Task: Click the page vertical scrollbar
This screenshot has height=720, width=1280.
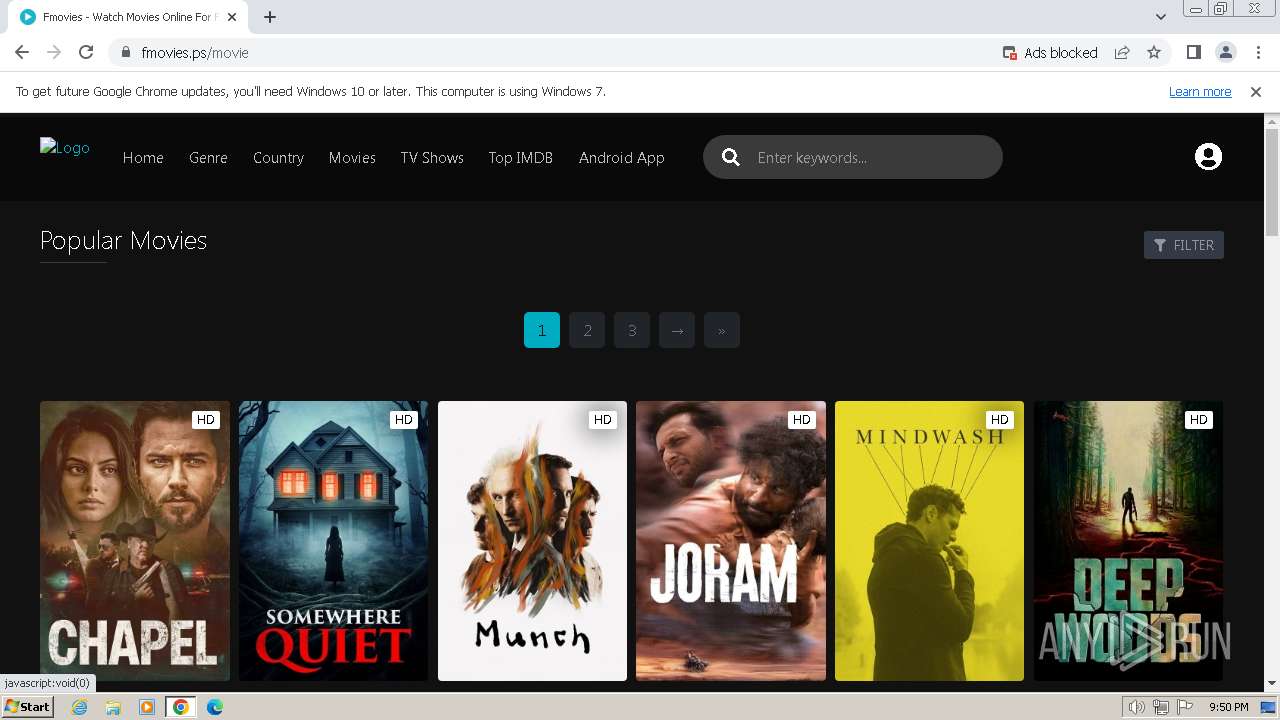Action: pos(1272,182)
